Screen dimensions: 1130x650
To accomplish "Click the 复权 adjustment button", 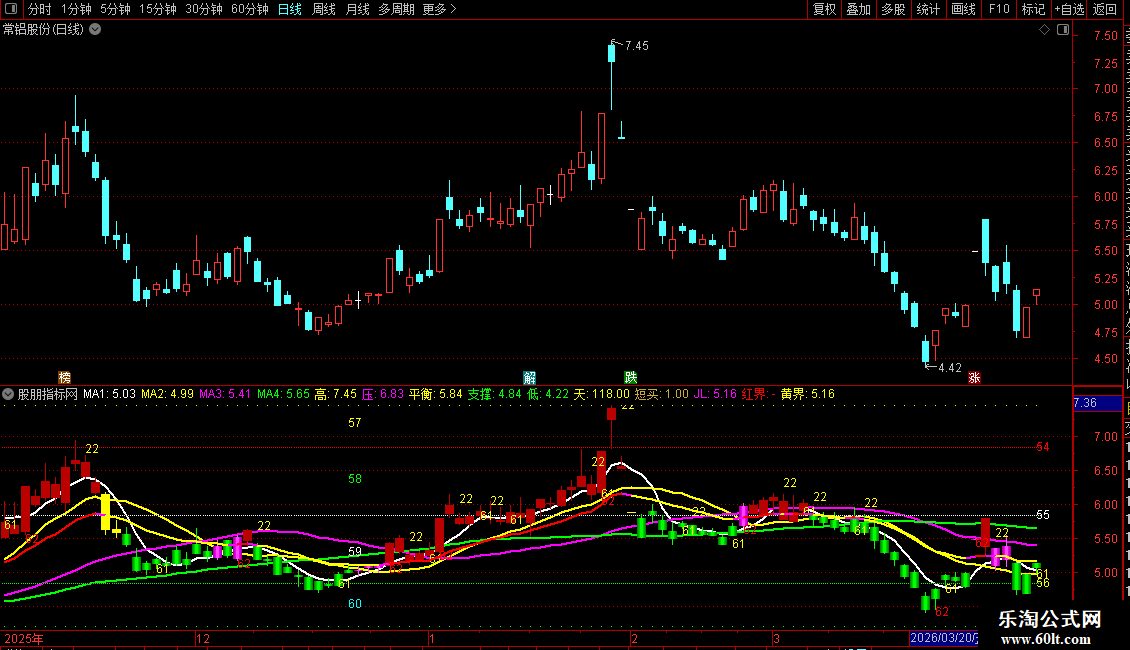I will coord(824,9).
